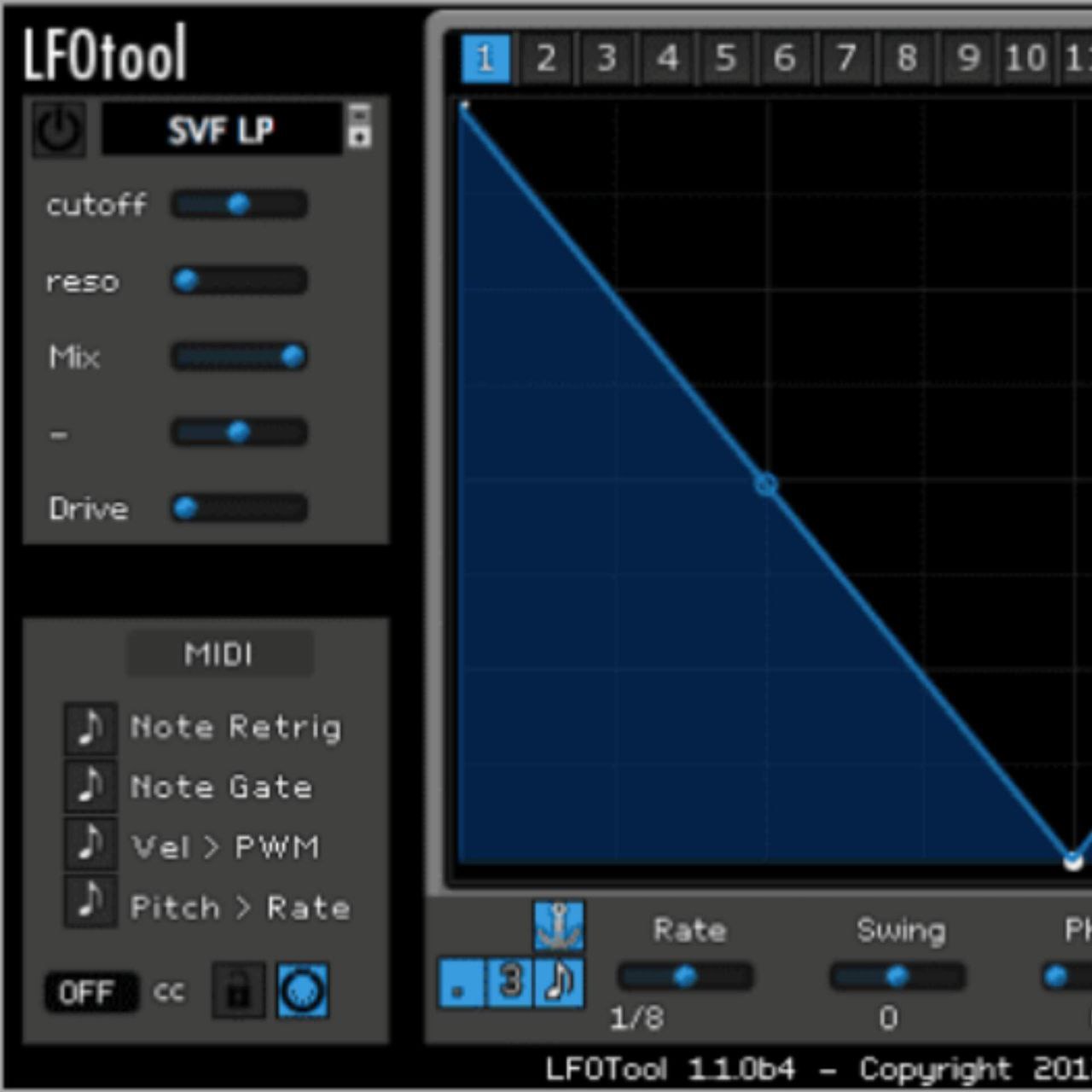This screenshot has width=1092, height=1092.
Task: Select LFO graph tab 4
Action: pyautogui.click(x=667, y=58)
